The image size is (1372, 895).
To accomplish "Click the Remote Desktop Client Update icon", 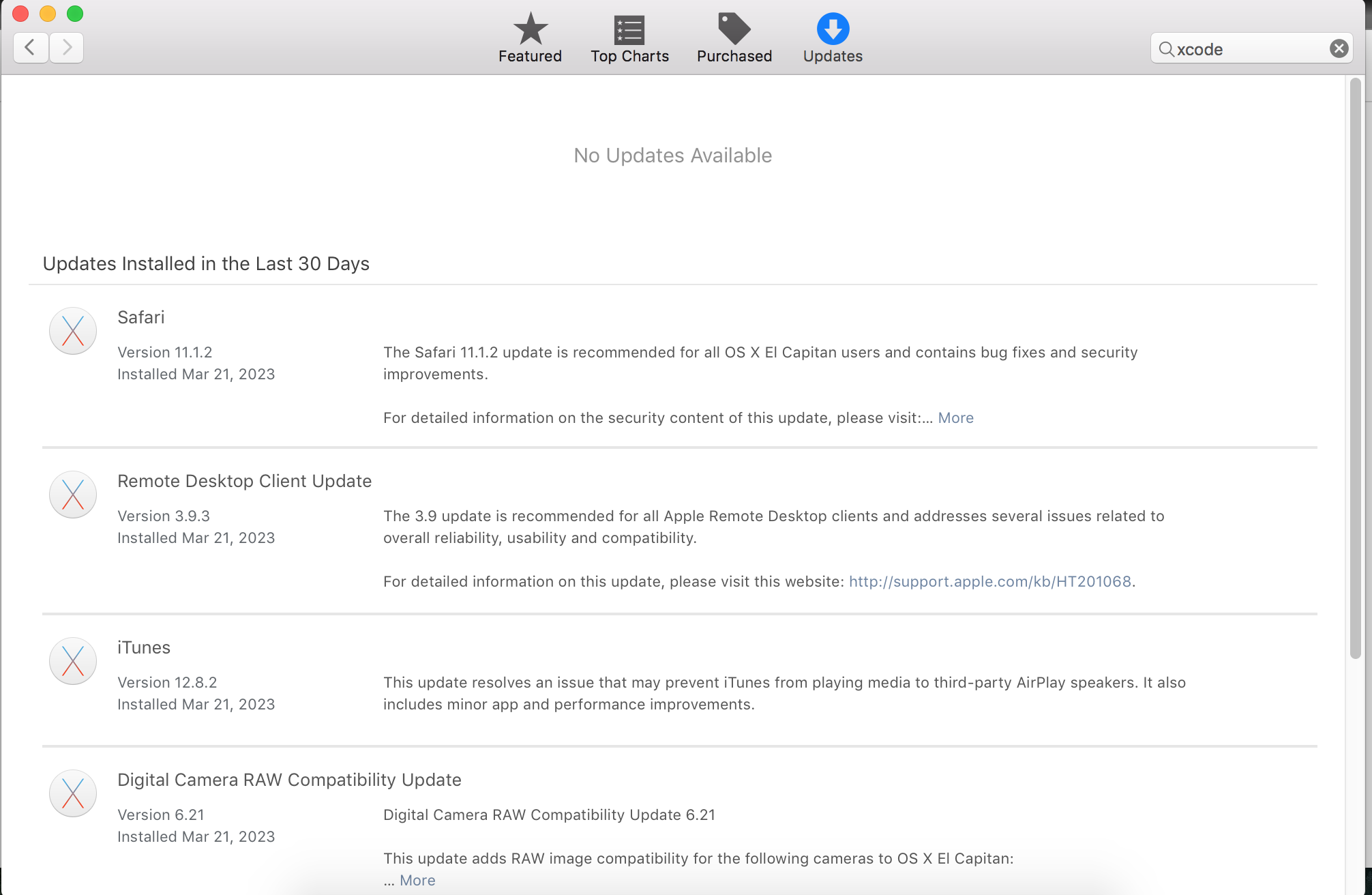I will click(73, 495).
